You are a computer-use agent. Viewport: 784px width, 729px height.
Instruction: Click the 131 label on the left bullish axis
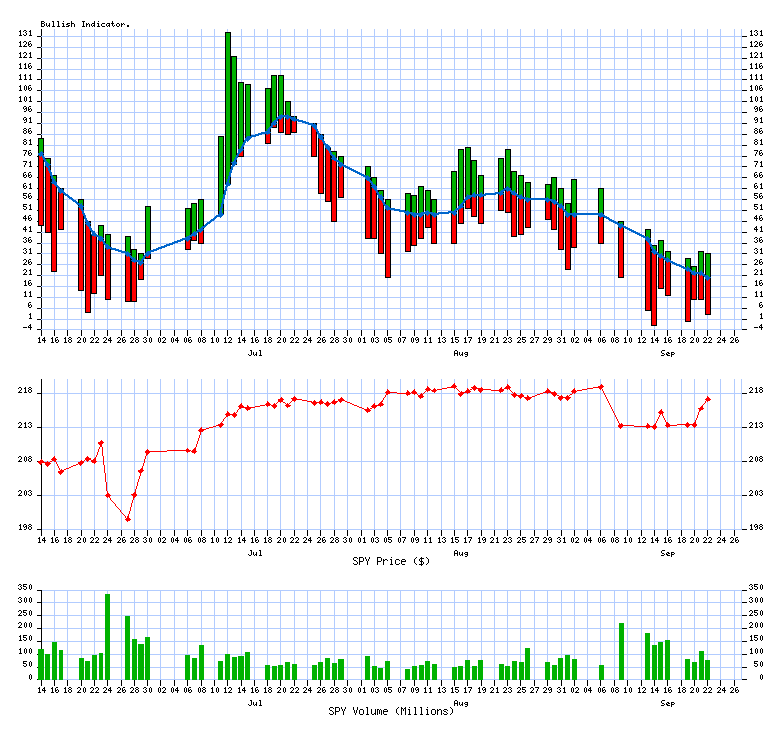[x=26, y=34]
